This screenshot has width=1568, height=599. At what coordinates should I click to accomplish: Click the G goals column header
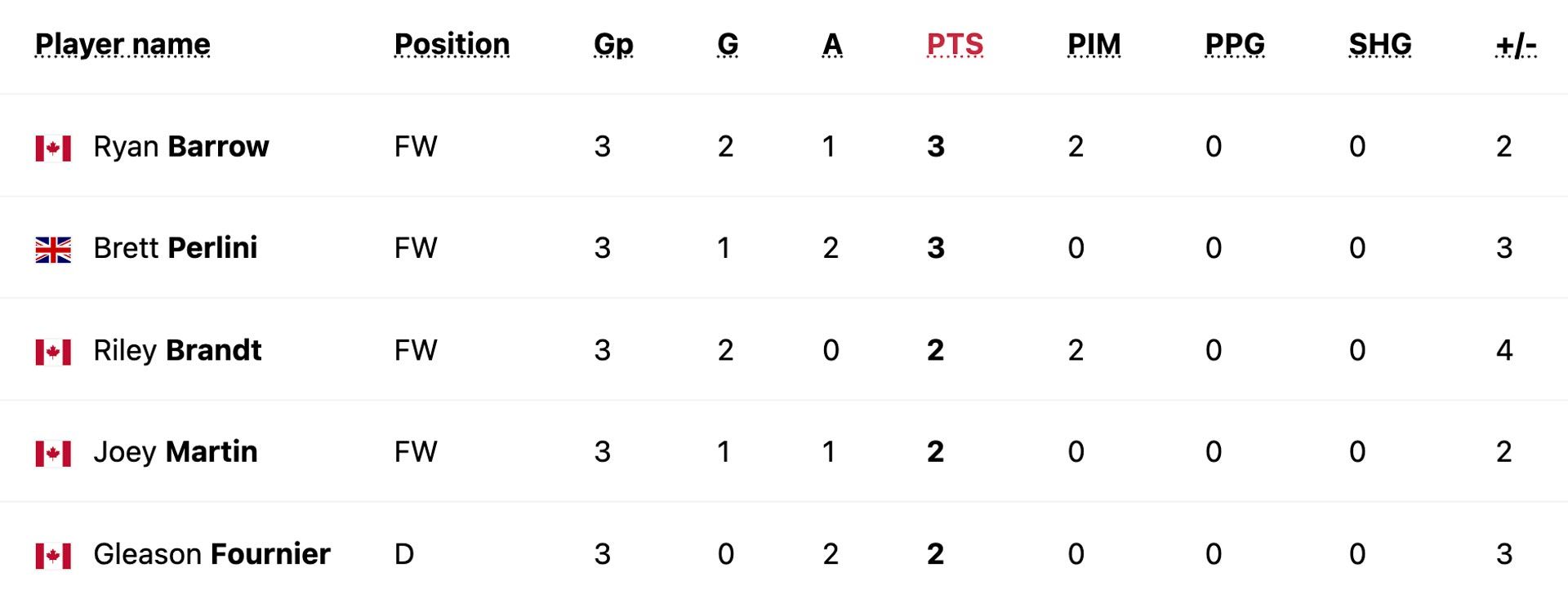pos(728,44)
